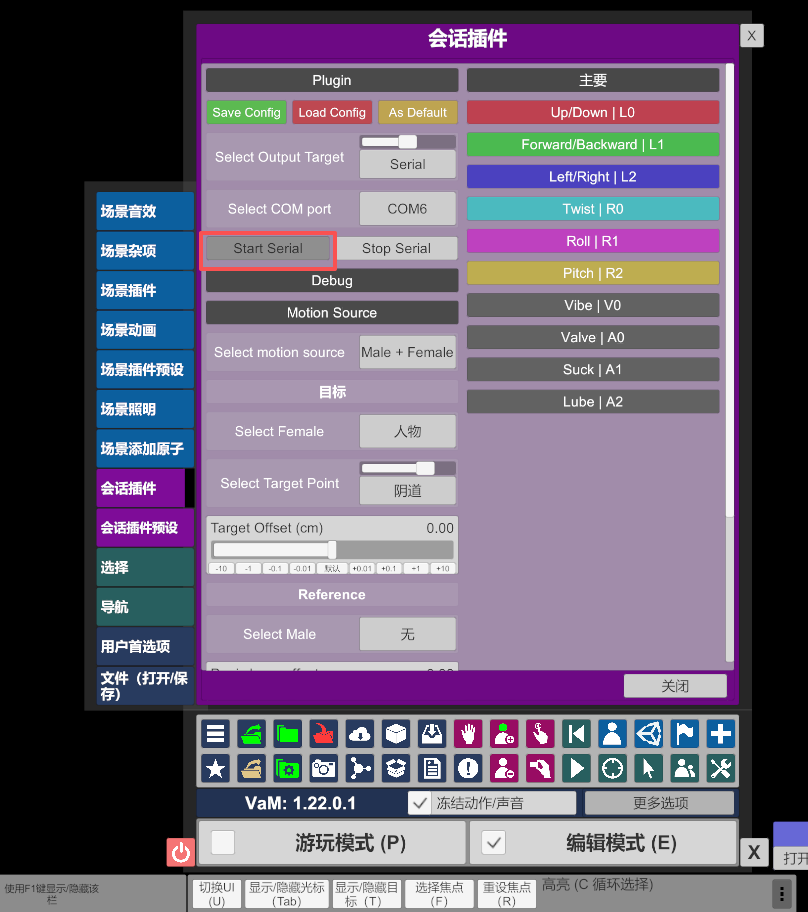808x912 pixels.
Task: Click the crosshair target icon
Action: coord(612,768)
